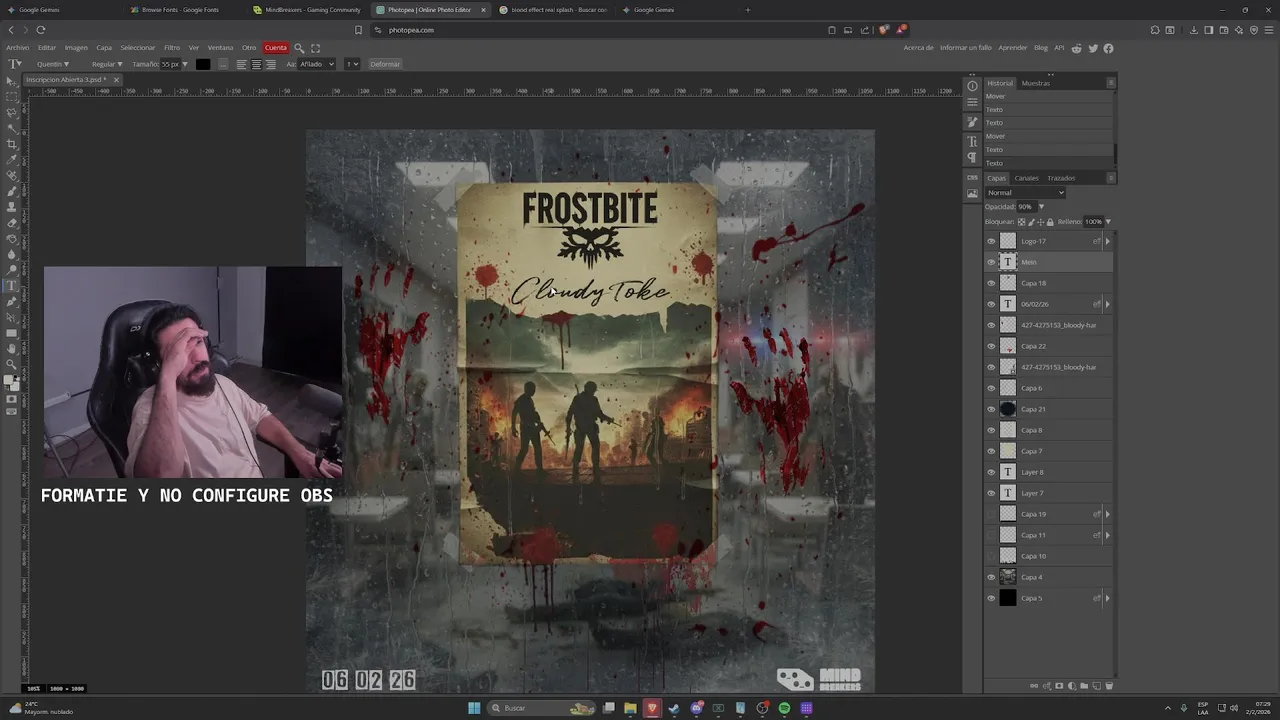This screenshot has height=720, width=1280.
Task: Hide the Capa 18 layer
Action: 991,283
